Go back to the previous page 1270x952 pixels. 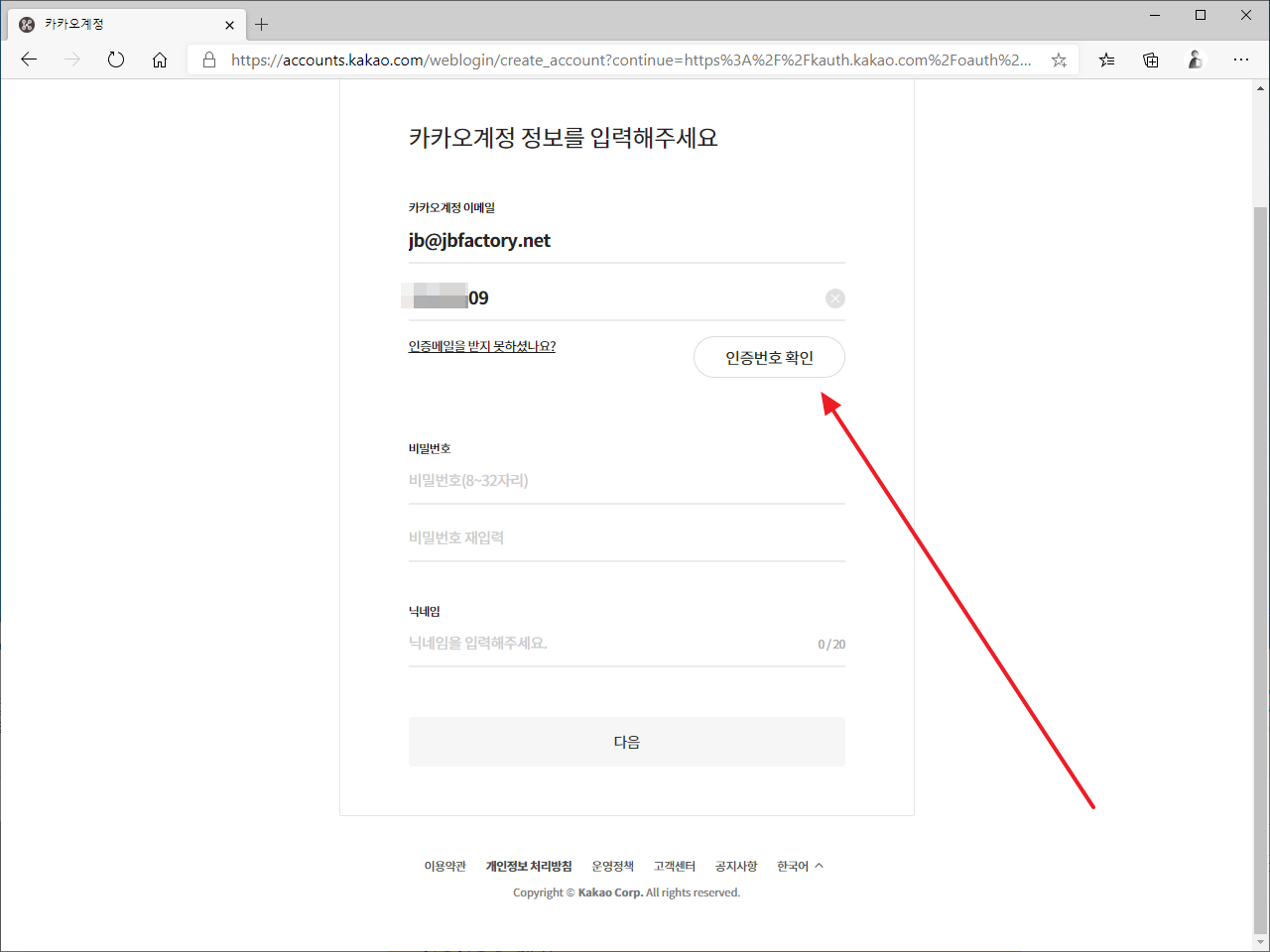pyautogui.click(x=29, y=59)
